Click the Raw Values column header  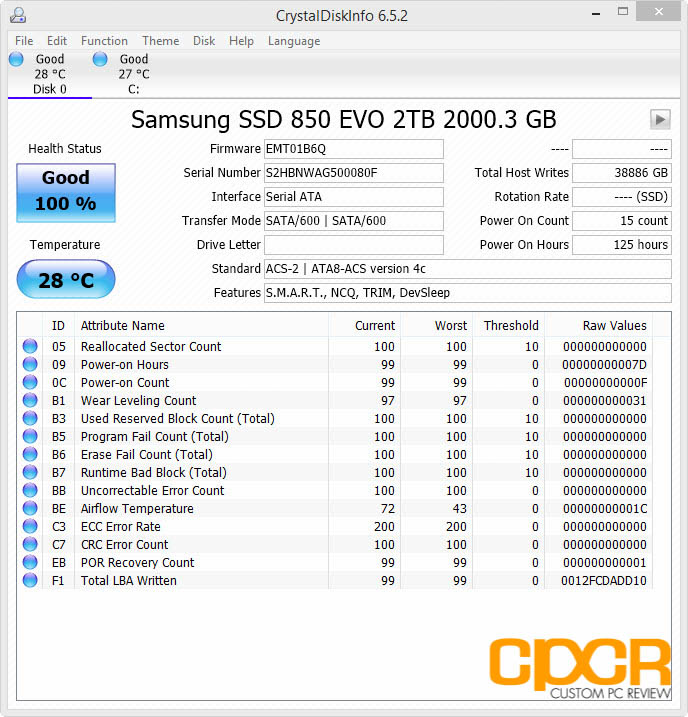tap(599, 326)
